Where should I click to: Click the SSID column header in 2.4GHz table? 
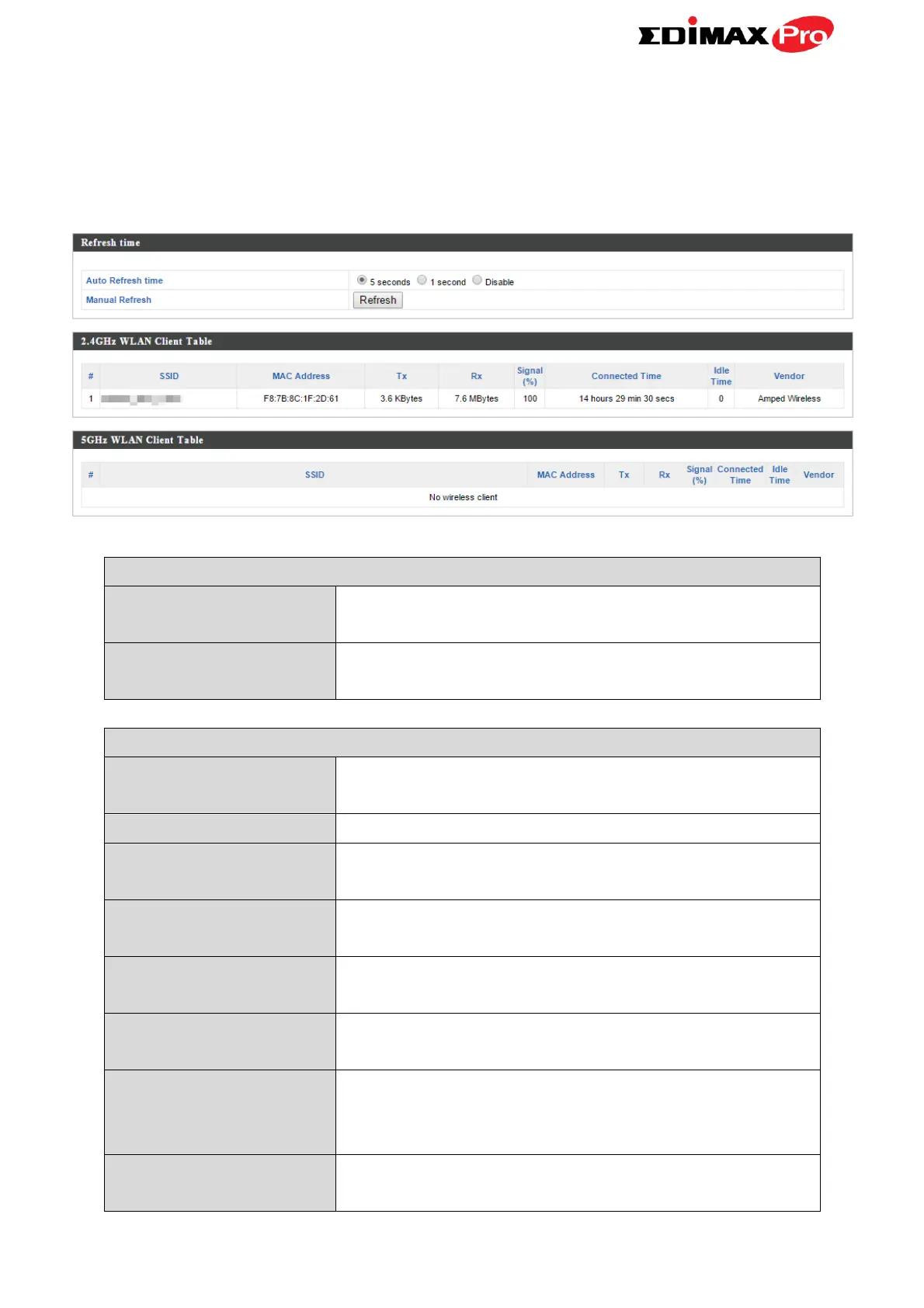(x=168, y=376)
